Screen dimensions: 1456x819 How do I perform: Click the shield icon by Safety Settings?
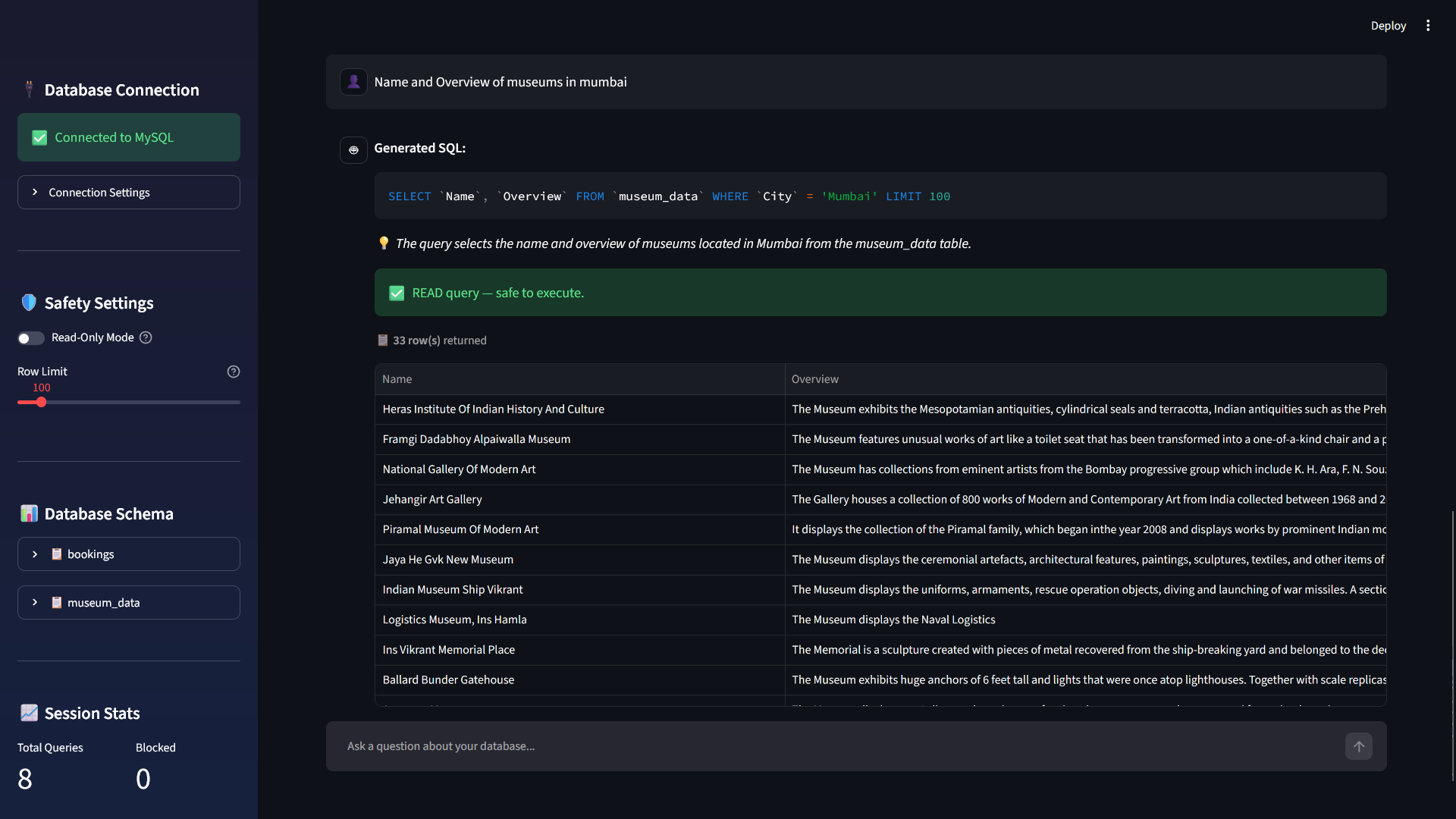point(29,303)
